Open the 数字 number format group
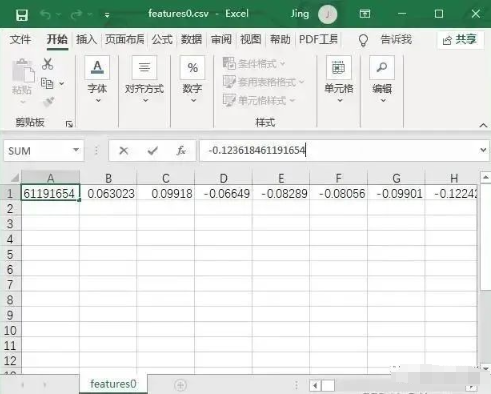Screen dimensions: 491x394 click(x=192, y=79)
